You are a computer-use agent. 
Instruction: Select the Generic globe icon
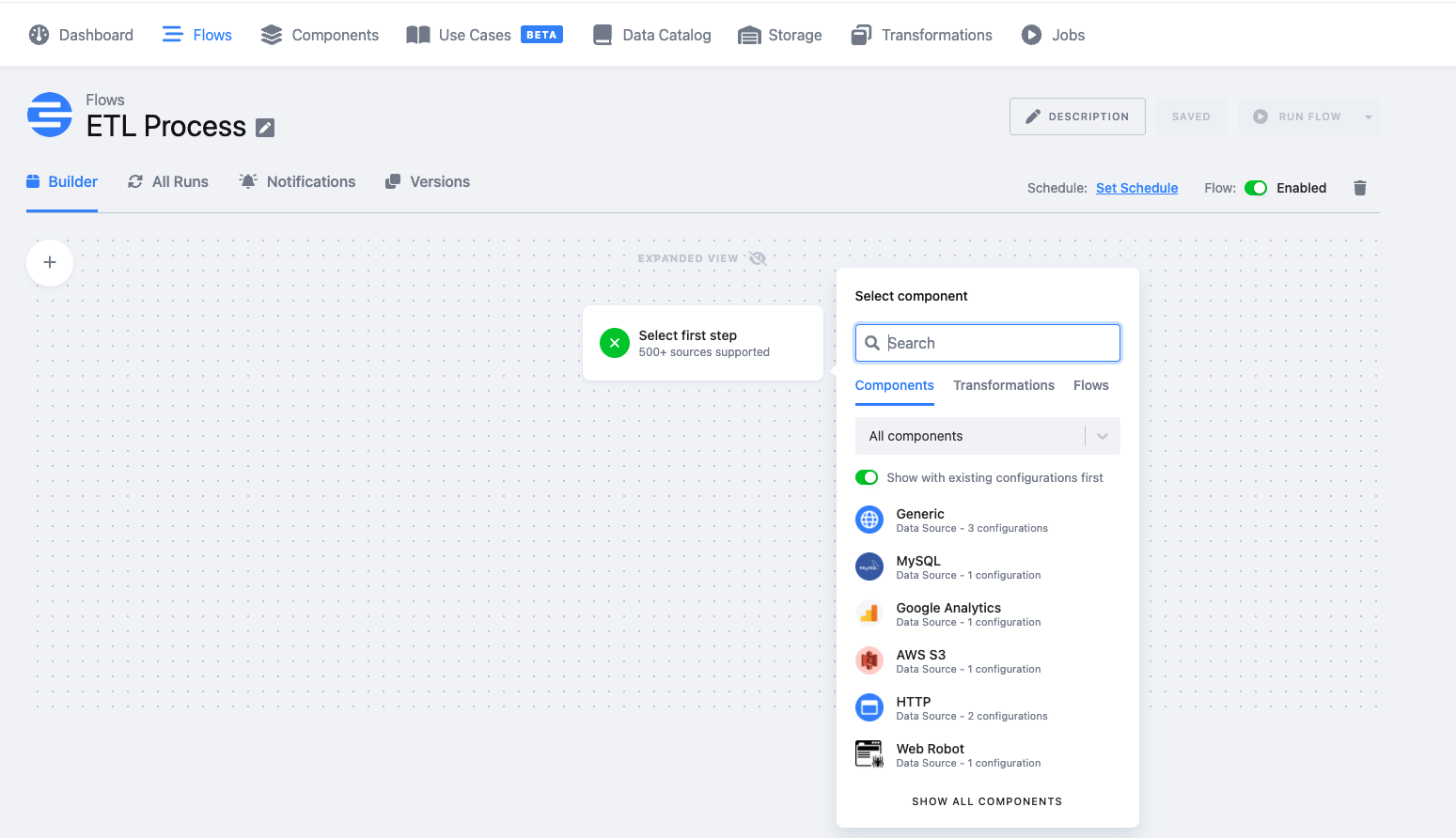click(869, 520)
